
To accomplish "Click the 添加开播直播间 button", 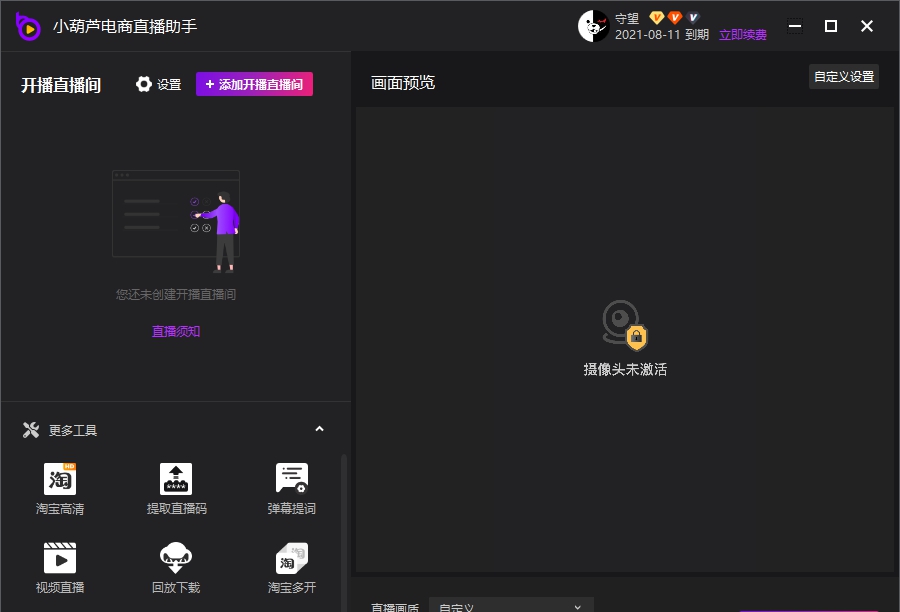I will (254, 84).
